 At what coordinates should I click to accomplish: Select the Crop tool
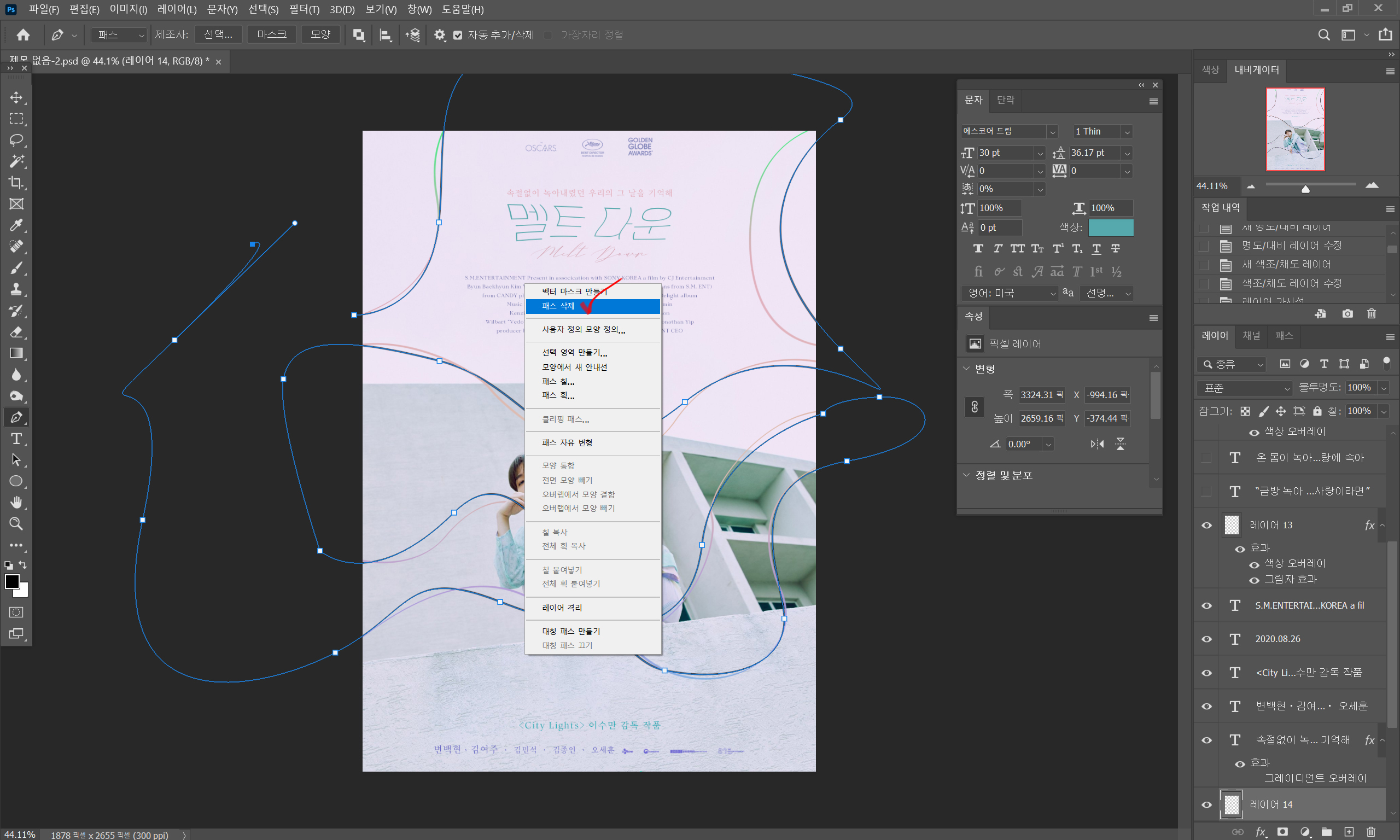[x=16, y=182]
